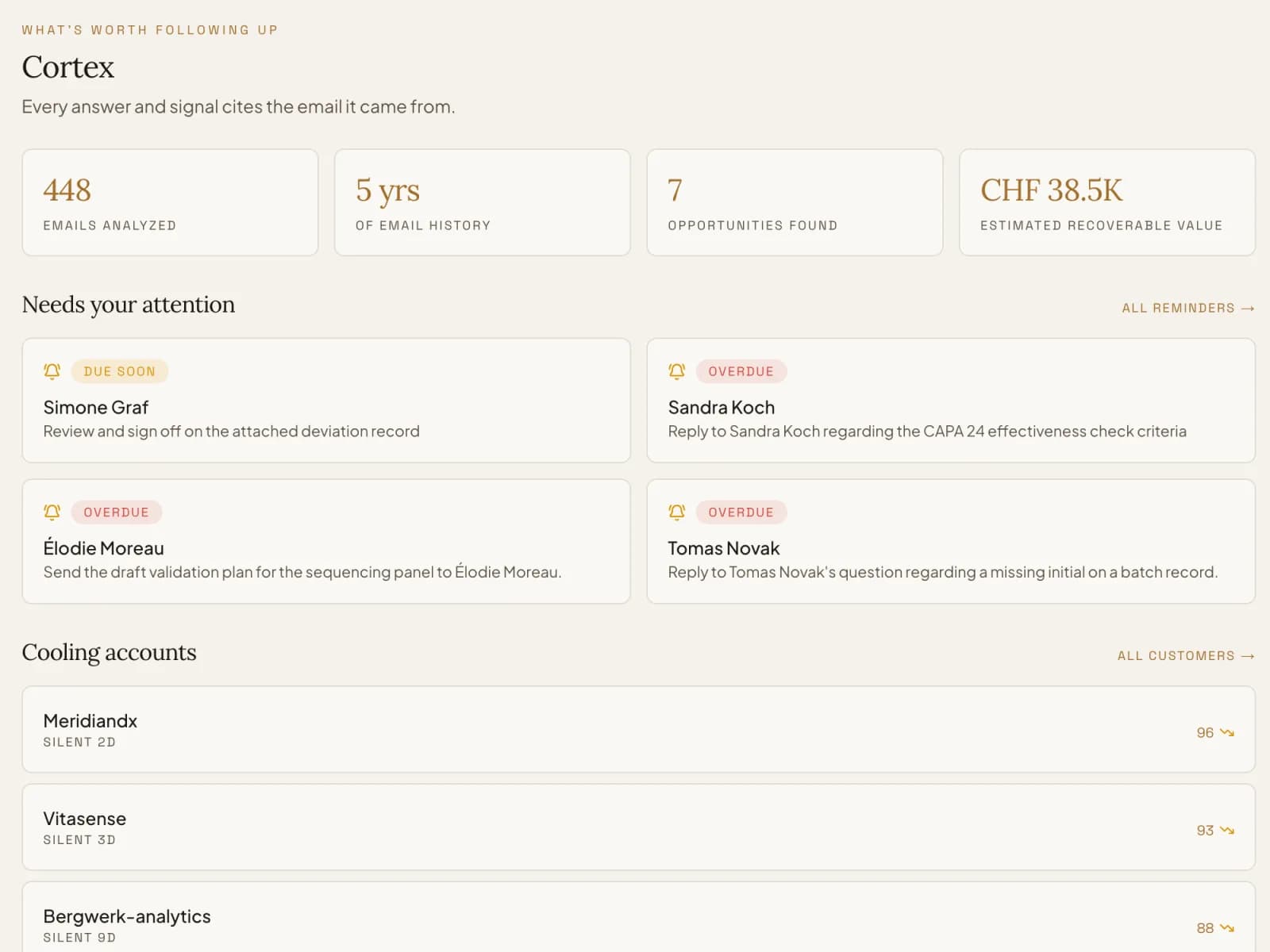Image resolution: width=1270 pixels, height=952 pixels.
Task: Open the Meridiandx cooling account
Action: pyautogui.click(x=638, y=729)
